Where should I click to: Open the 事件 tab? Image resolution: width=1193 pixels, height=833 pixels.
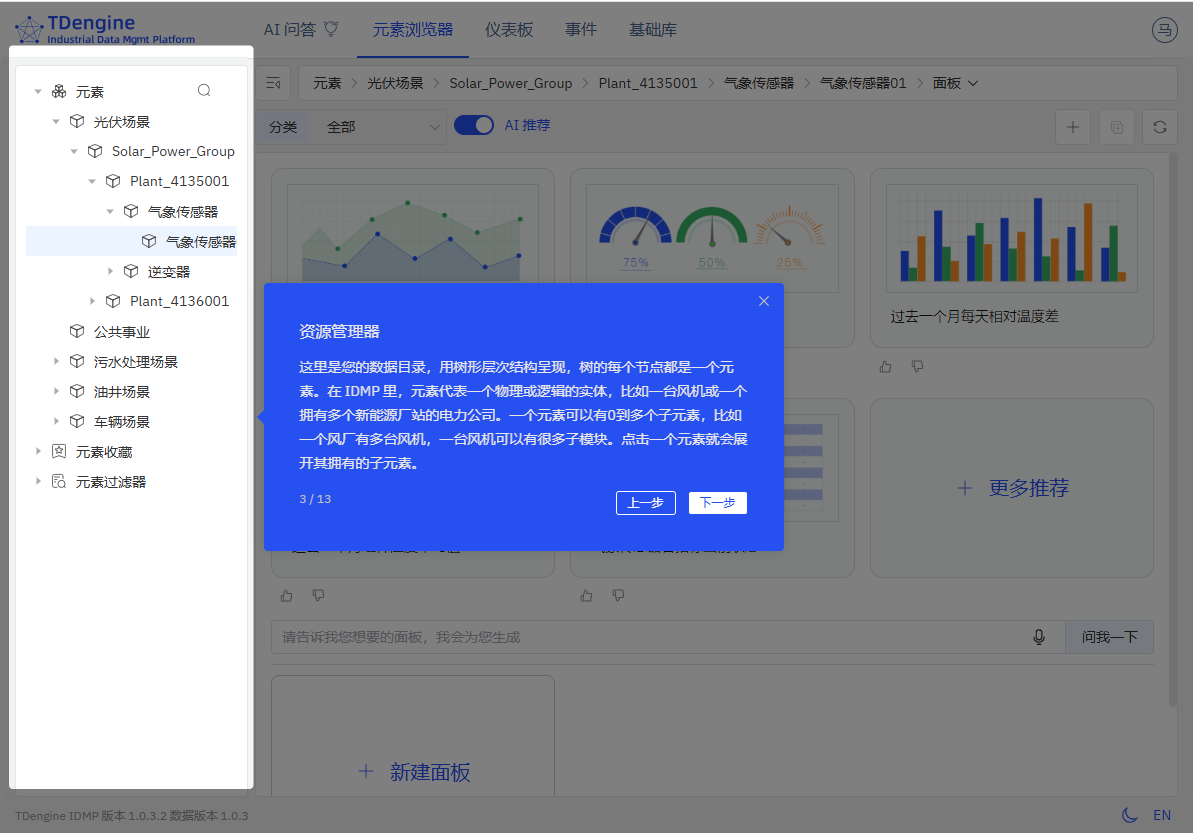tap(581, 30)
